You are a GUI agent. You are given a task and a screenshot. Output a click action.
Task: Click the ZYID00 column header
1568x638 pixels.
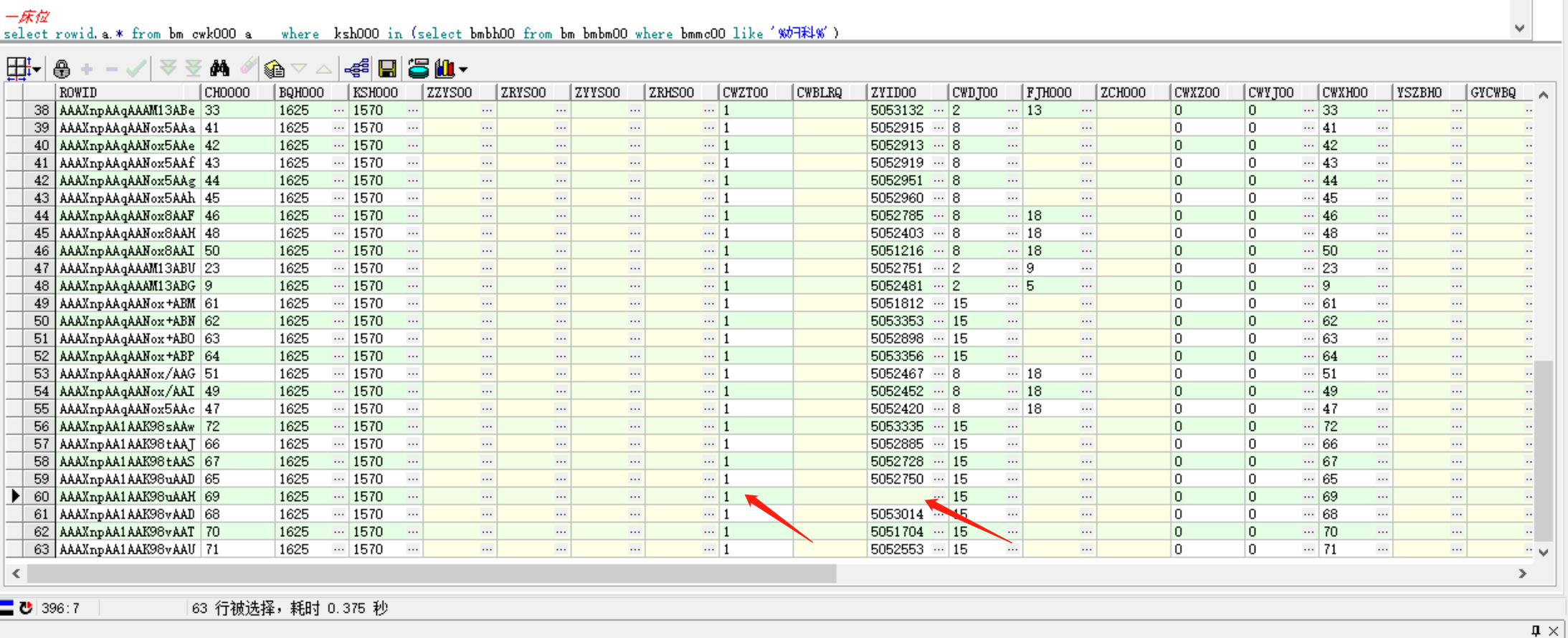908,92
